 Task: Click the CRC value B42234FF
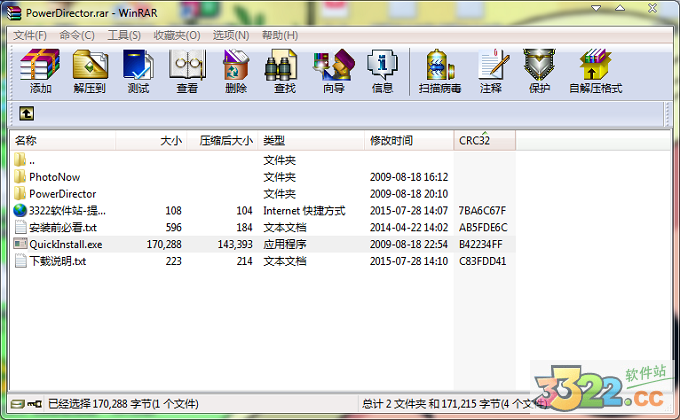[481, 244]
